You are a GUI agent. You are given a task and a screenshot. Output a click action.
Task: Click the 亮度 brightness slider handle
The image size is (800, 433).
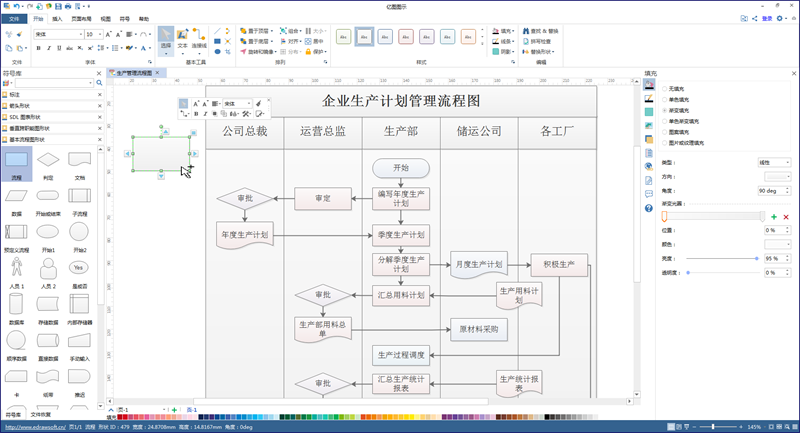click(757, 259)
